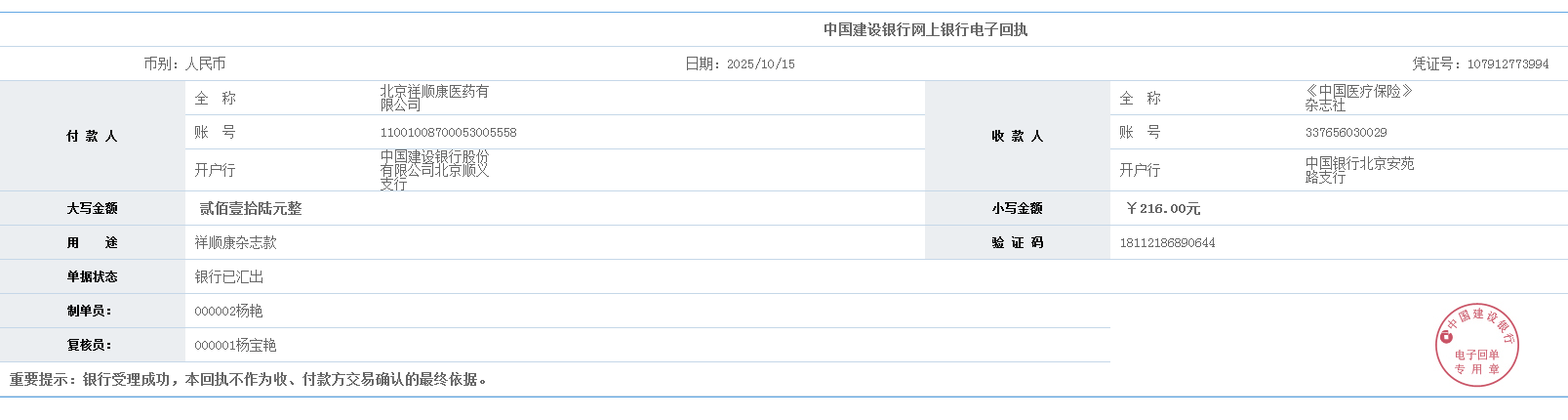Click the payee name 《中国医疗保险》杂志社
The image size is (1568, 420).
pyautogui.click(x=1358, y=98)
